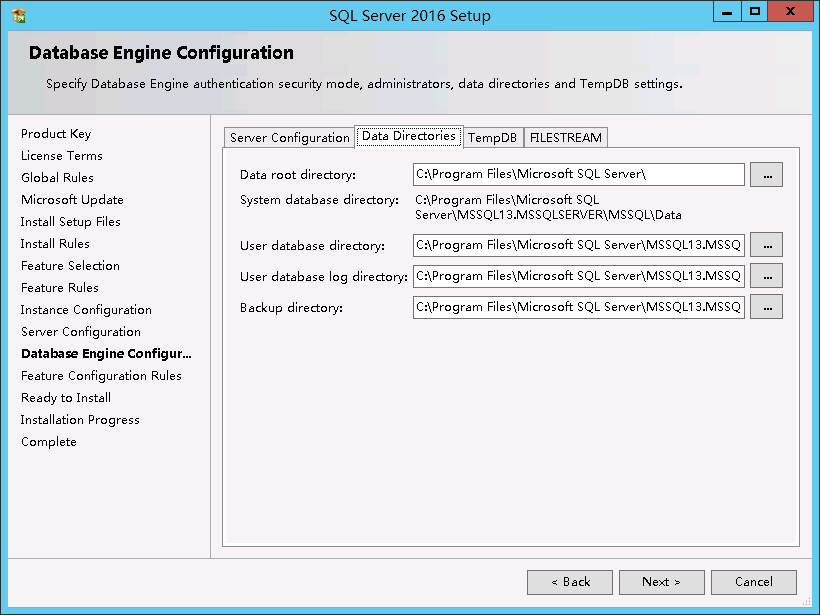Click the Install Setup Files step
The height and width of the screenshot is (615, 820).
[x=71, y=222]
